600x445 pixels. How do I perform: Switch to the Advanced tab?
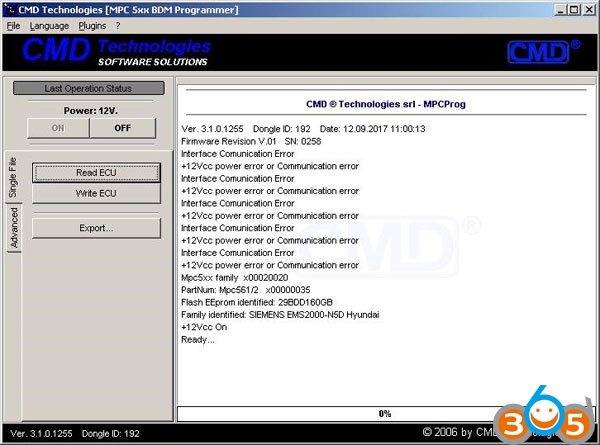[x=14, y=228]
